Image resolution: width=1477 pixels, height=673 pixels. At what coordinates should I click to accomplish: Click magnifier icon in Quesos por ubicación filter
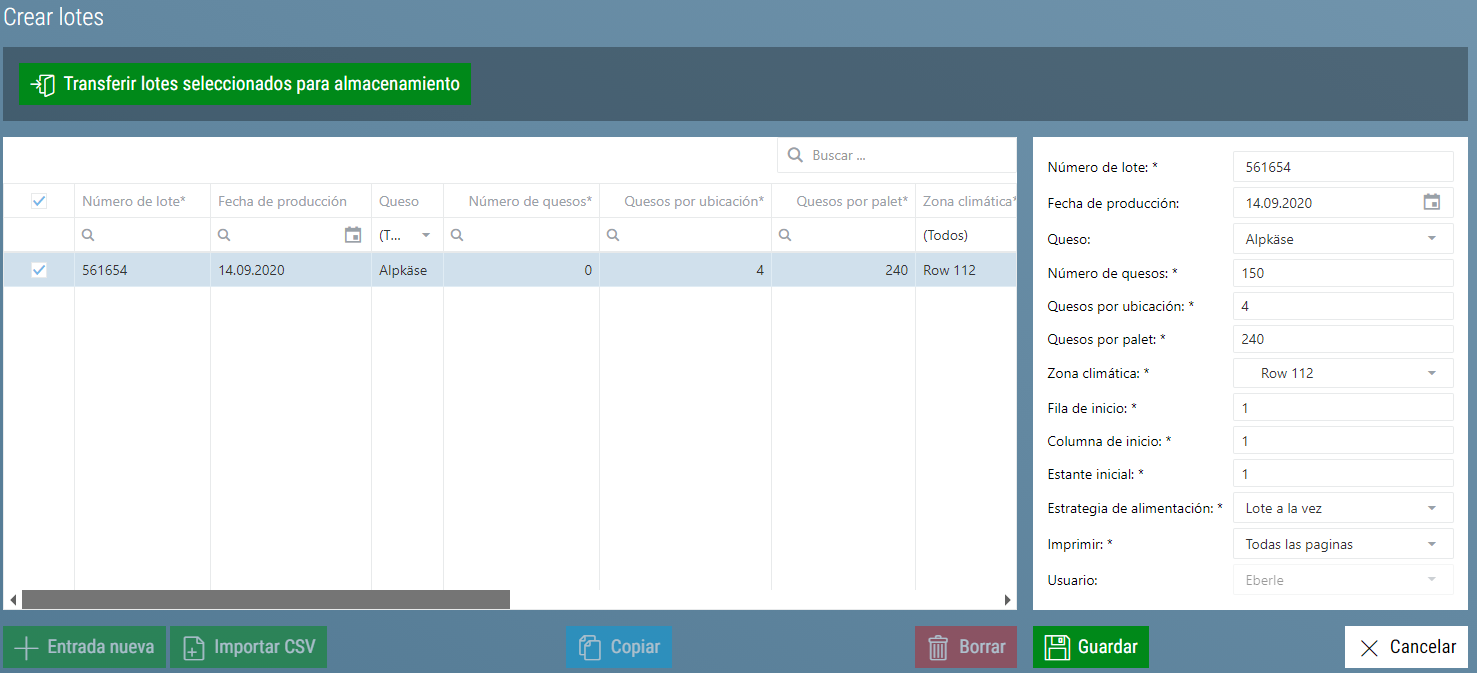613,235
